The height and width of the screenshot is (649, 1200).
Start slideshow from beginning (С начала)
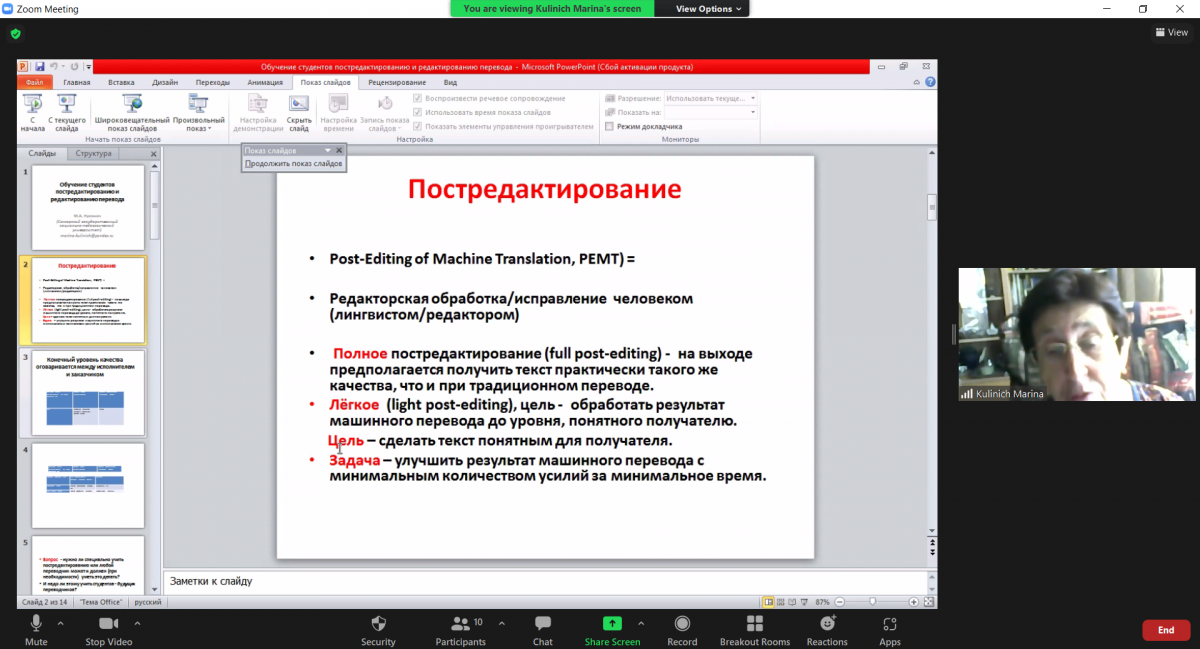[33, 113]
